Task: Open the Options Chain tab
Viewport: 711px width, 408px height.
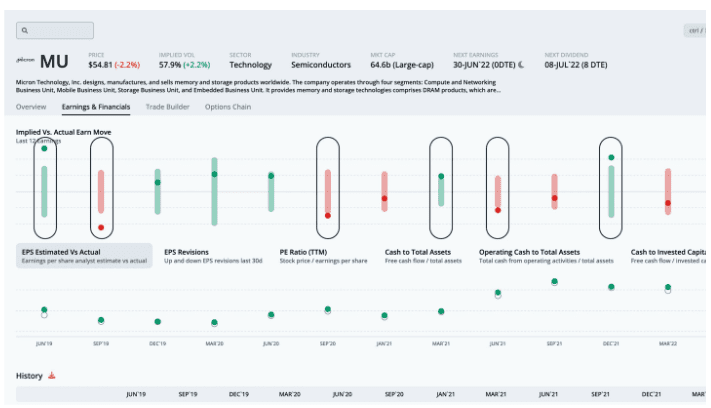Action: pos(228,106)
